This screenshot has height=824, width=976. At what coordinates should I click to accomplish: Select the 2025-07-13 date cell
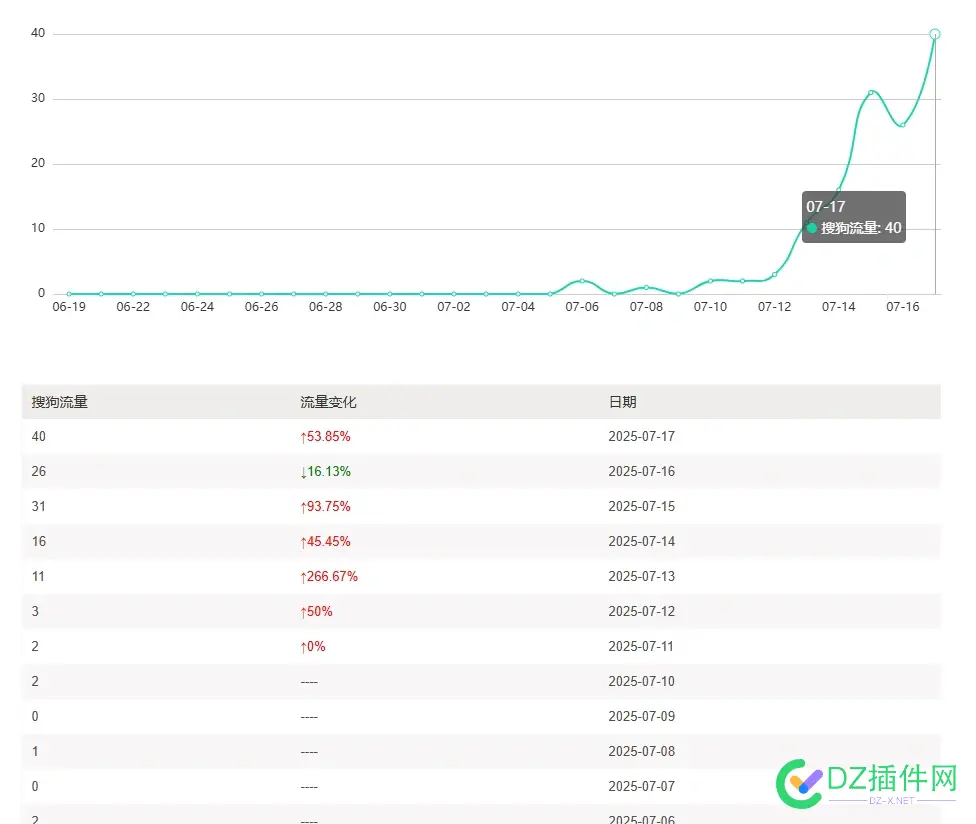point(641,576)
